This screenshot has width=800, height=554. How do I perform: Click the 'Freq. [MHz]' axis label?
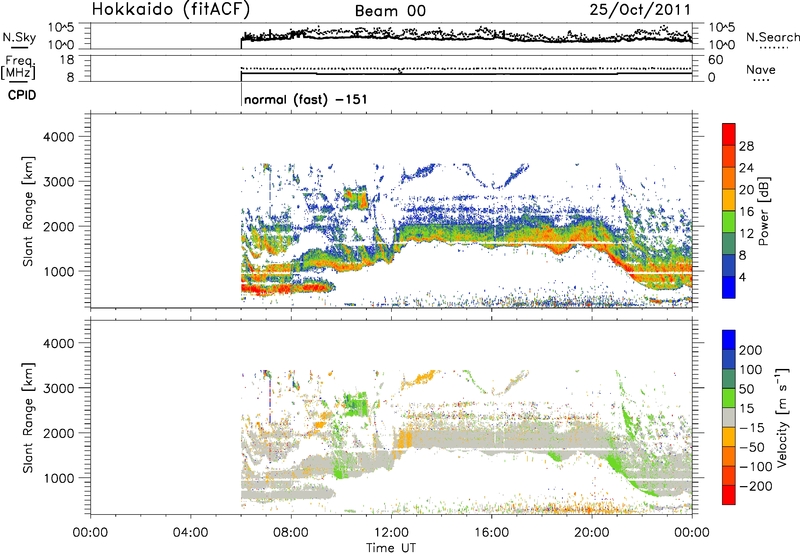point(18,68)
